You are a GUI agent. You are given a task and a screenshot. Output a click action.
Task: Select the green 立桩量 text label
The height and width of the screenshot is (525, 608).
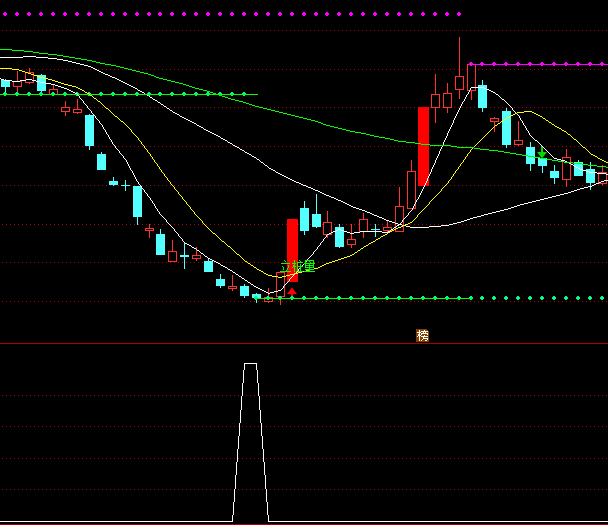[298, 267]
